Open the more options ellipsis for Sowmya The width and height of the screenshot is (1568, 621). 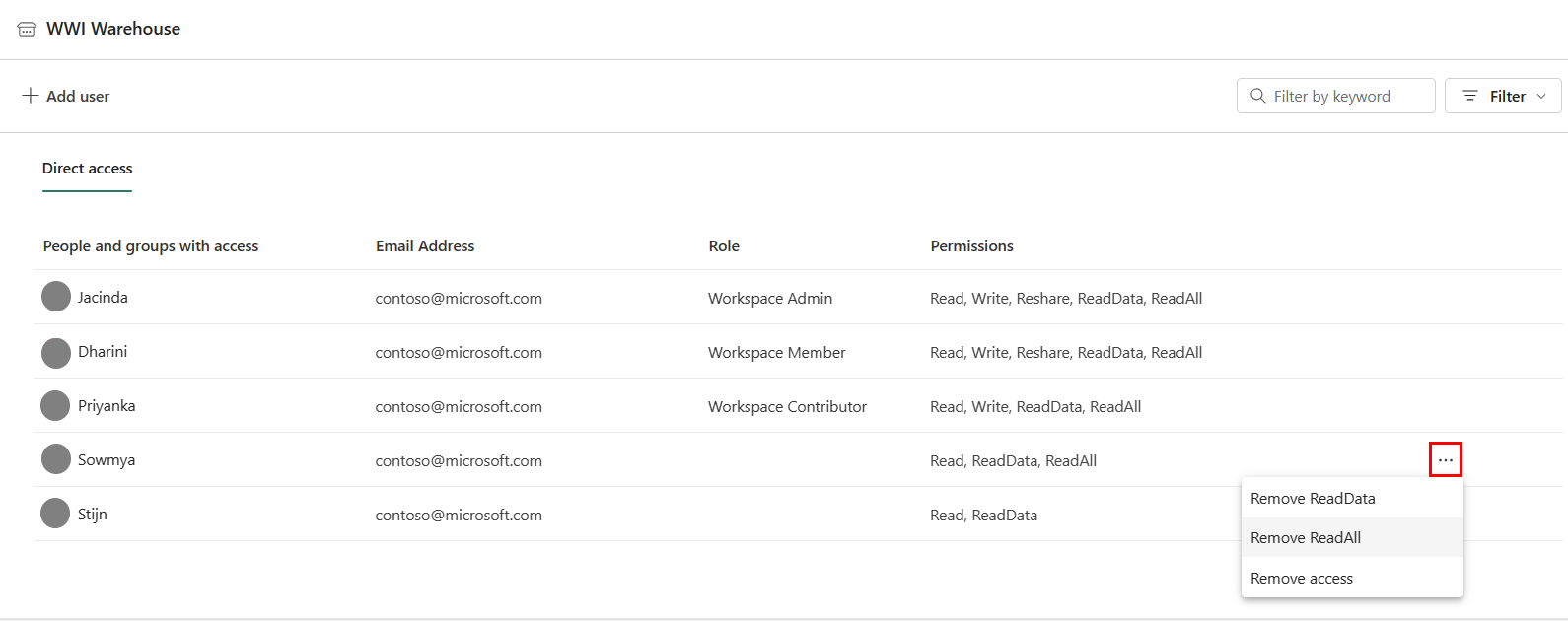[x=1445, y=460]
